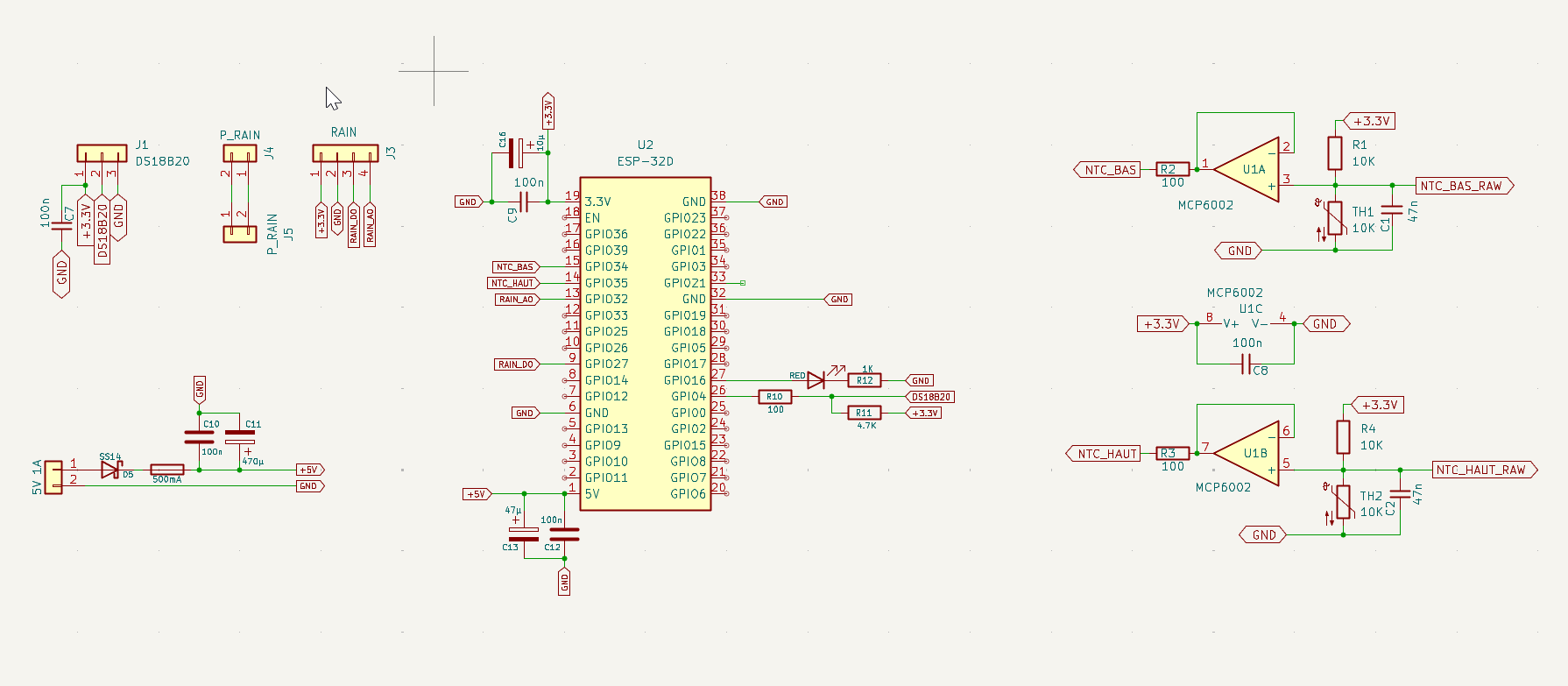Screen dimensions: 1568x686
Task: Select polarized capacitor C11 symbol
Action: (240, 437)
